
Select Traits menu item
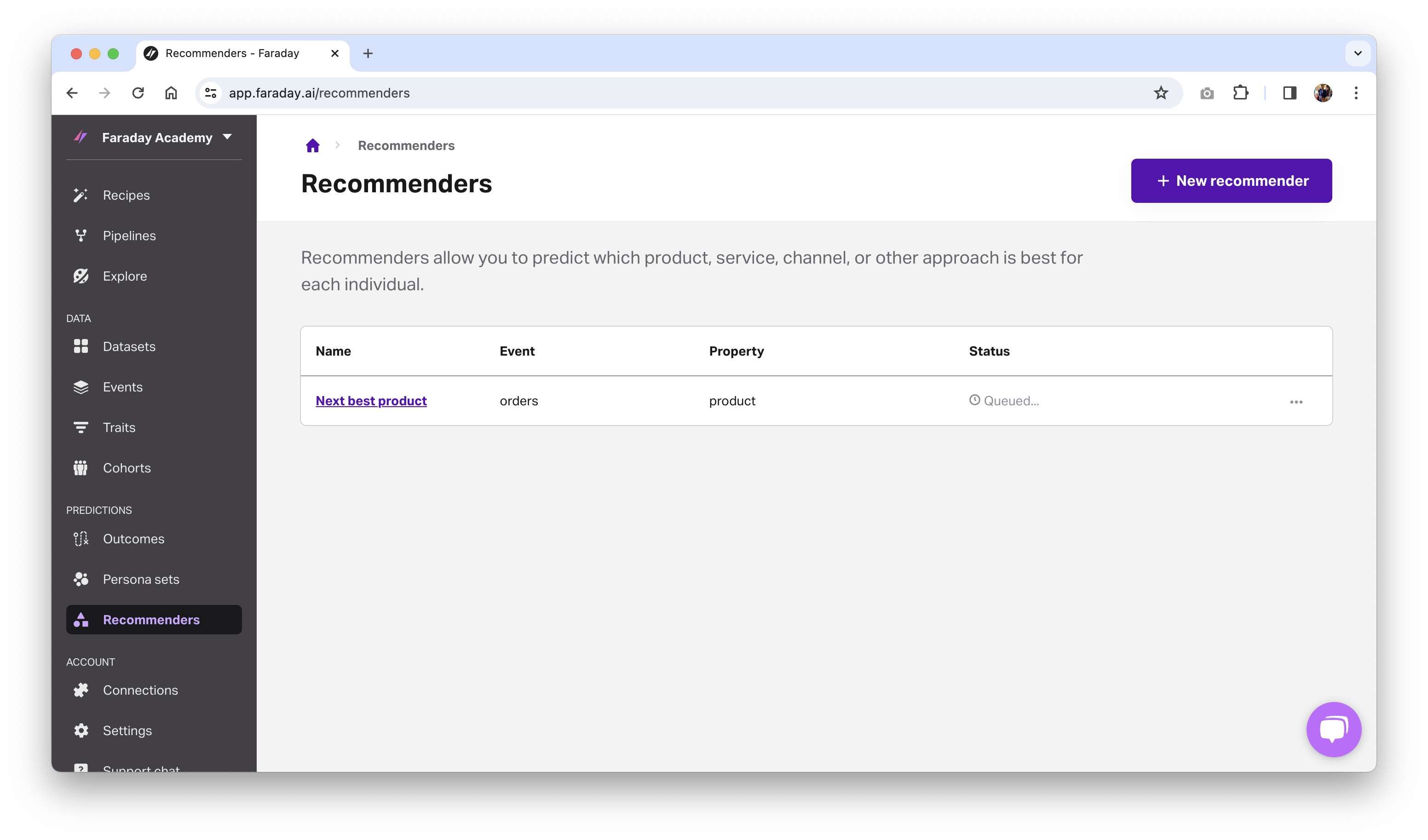(x=154, y=427)
